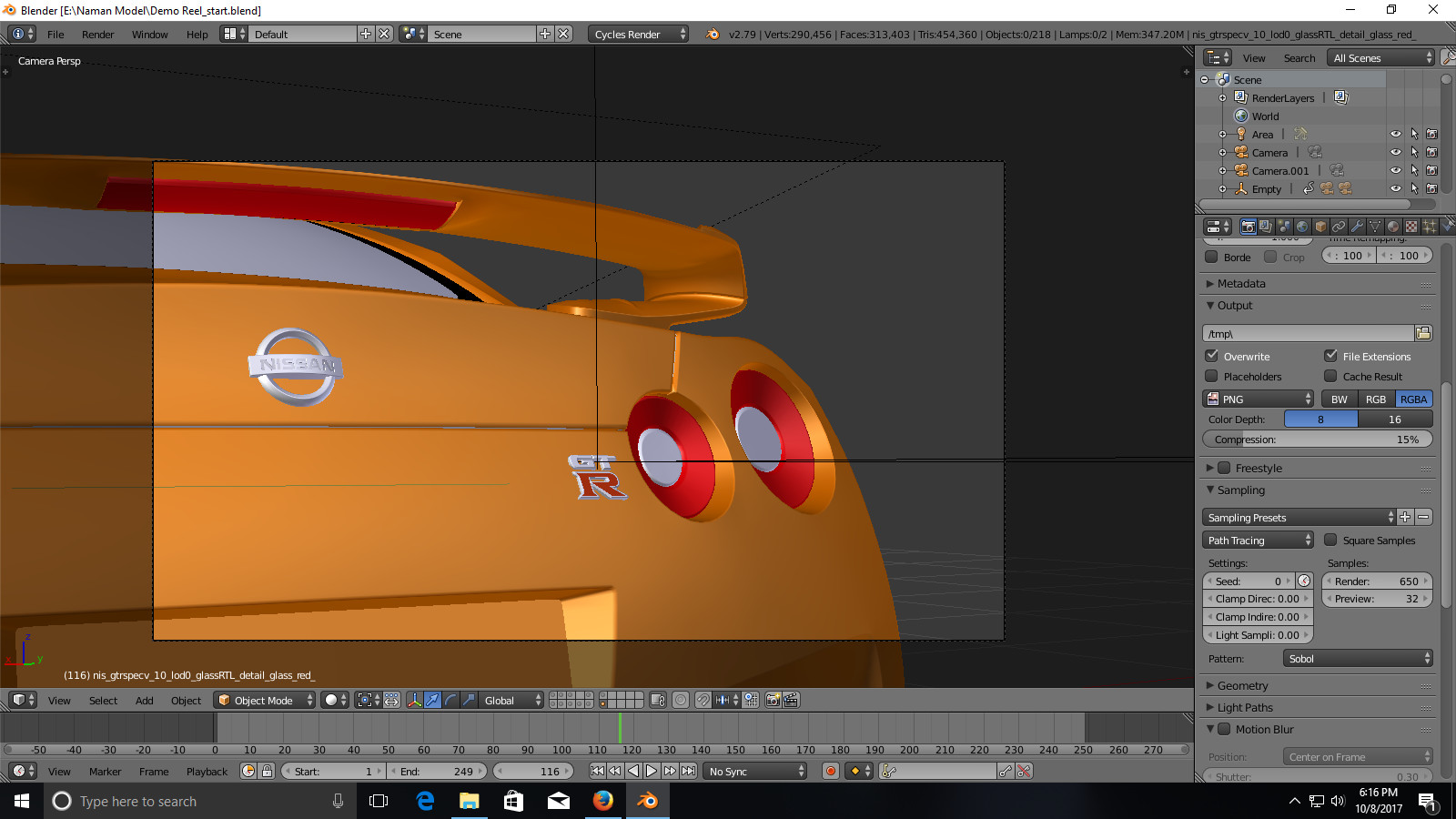Jump to the first frame in timeline
The image size is (1456, 819).
point(597,771)
